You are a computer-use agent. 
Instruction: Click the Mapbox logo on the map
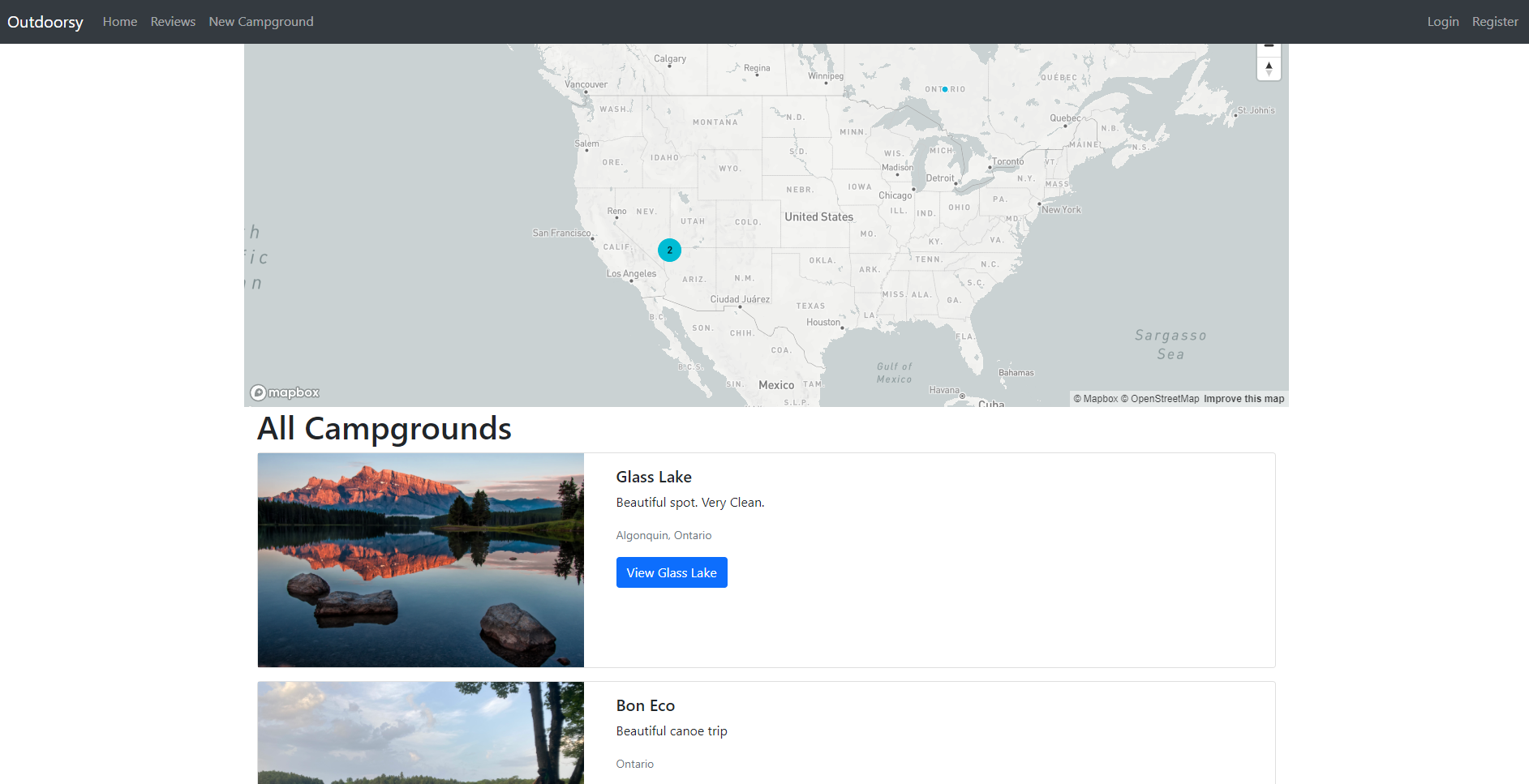(x=285, y=392)
